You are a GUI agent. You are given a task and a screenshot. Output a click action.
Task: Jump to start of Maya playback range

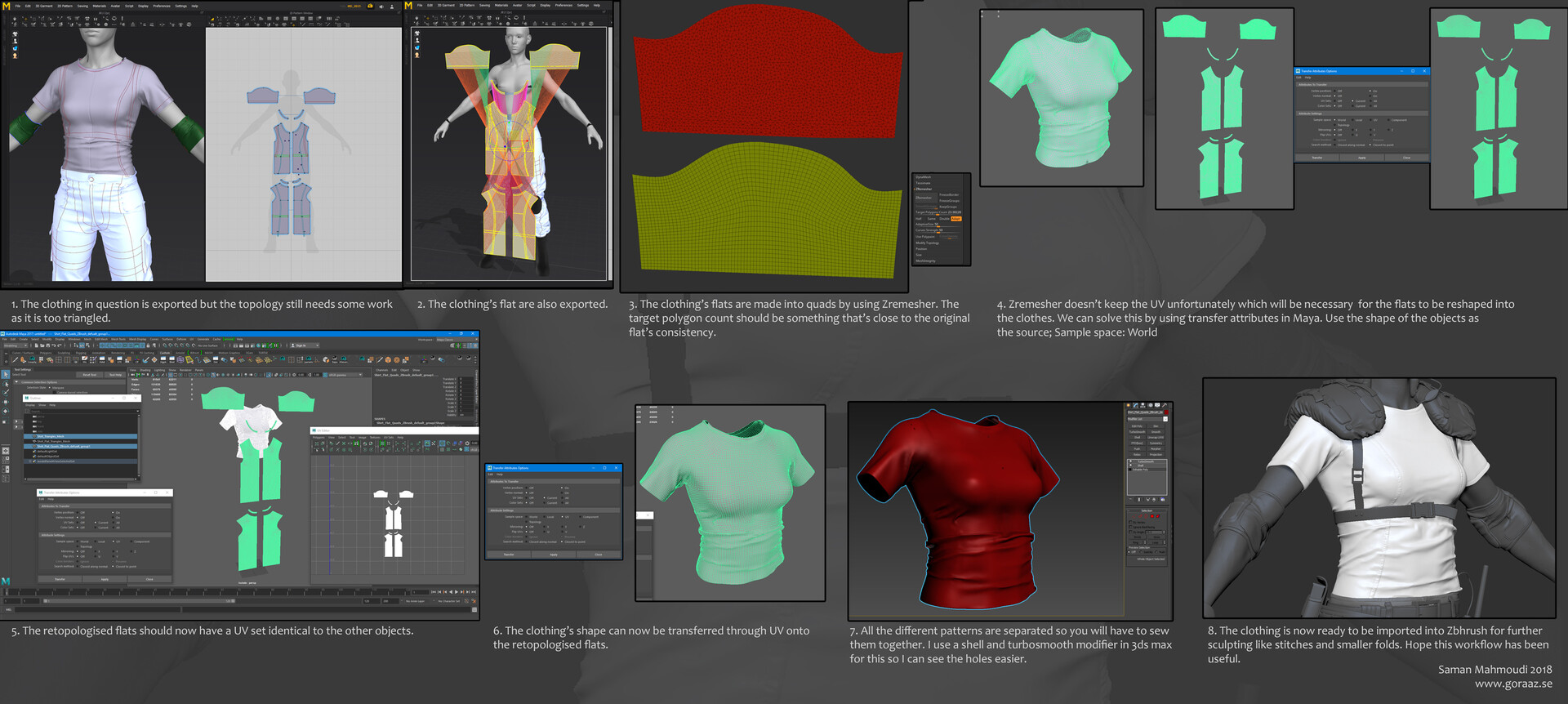pyautogui.click(x=434, y=592)
